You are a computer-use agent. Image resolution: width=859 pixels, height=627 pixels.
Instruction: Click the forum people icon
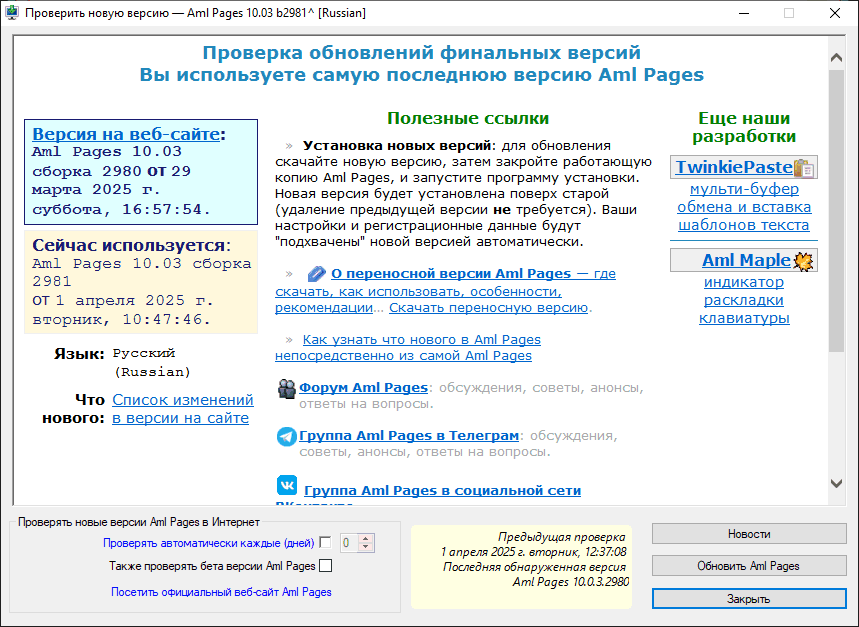(287, 388)
